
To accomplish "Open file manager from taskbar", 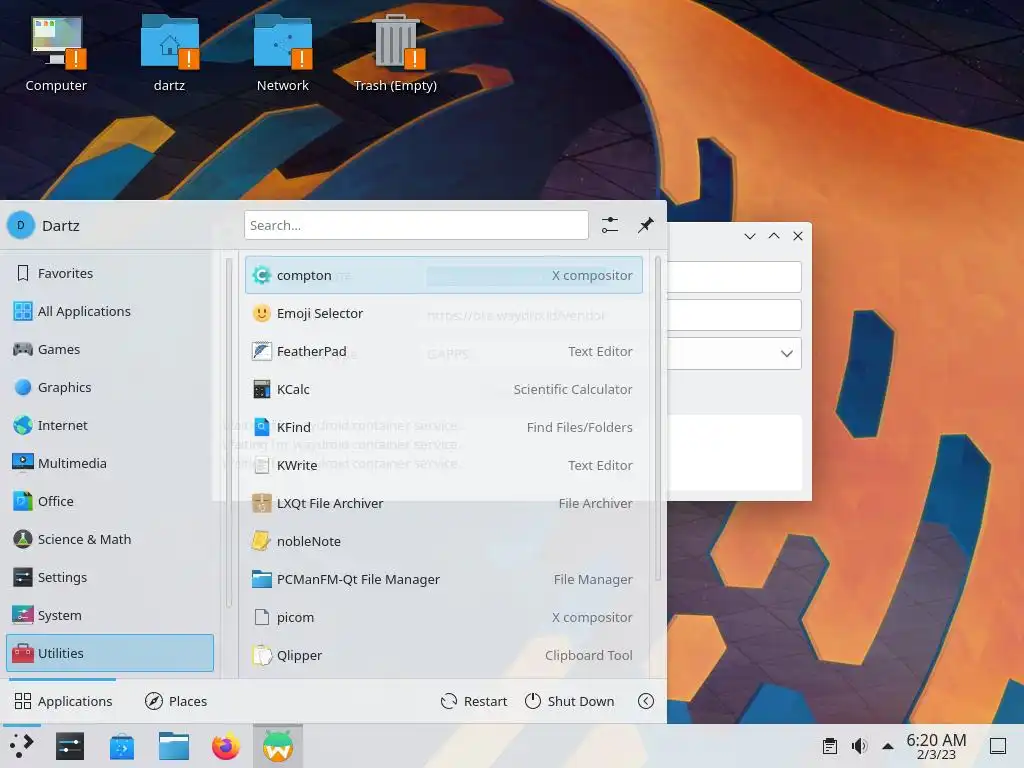I will (174, 746).
